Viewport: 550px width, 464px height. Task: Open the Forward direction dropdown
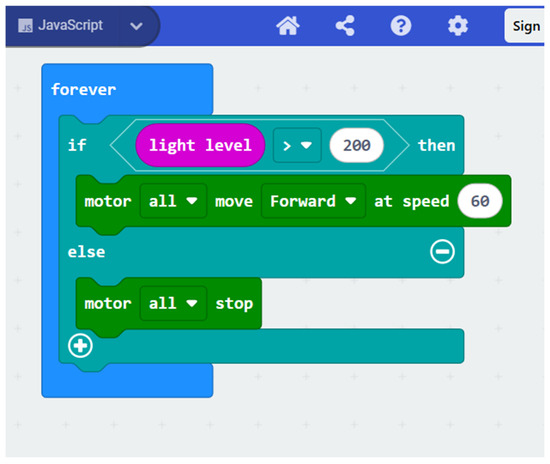(x=313, y=201)
